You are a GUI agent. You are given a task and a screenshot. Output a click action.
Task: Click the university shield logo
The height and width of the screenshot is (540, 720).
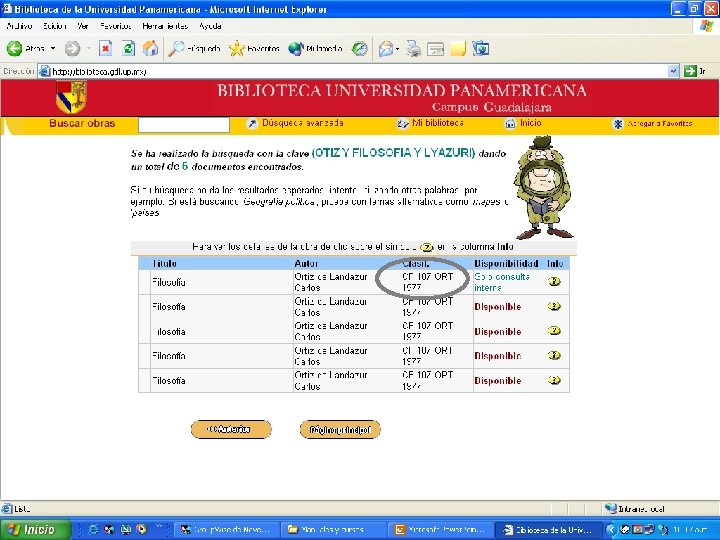point(71,97)
